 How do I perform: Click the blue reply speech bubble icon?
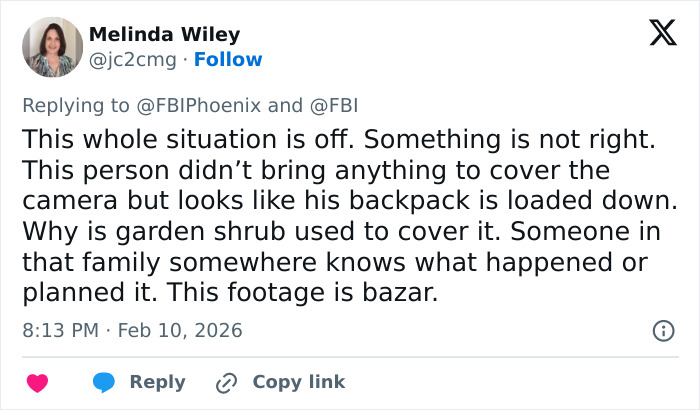tap(103, 383)
